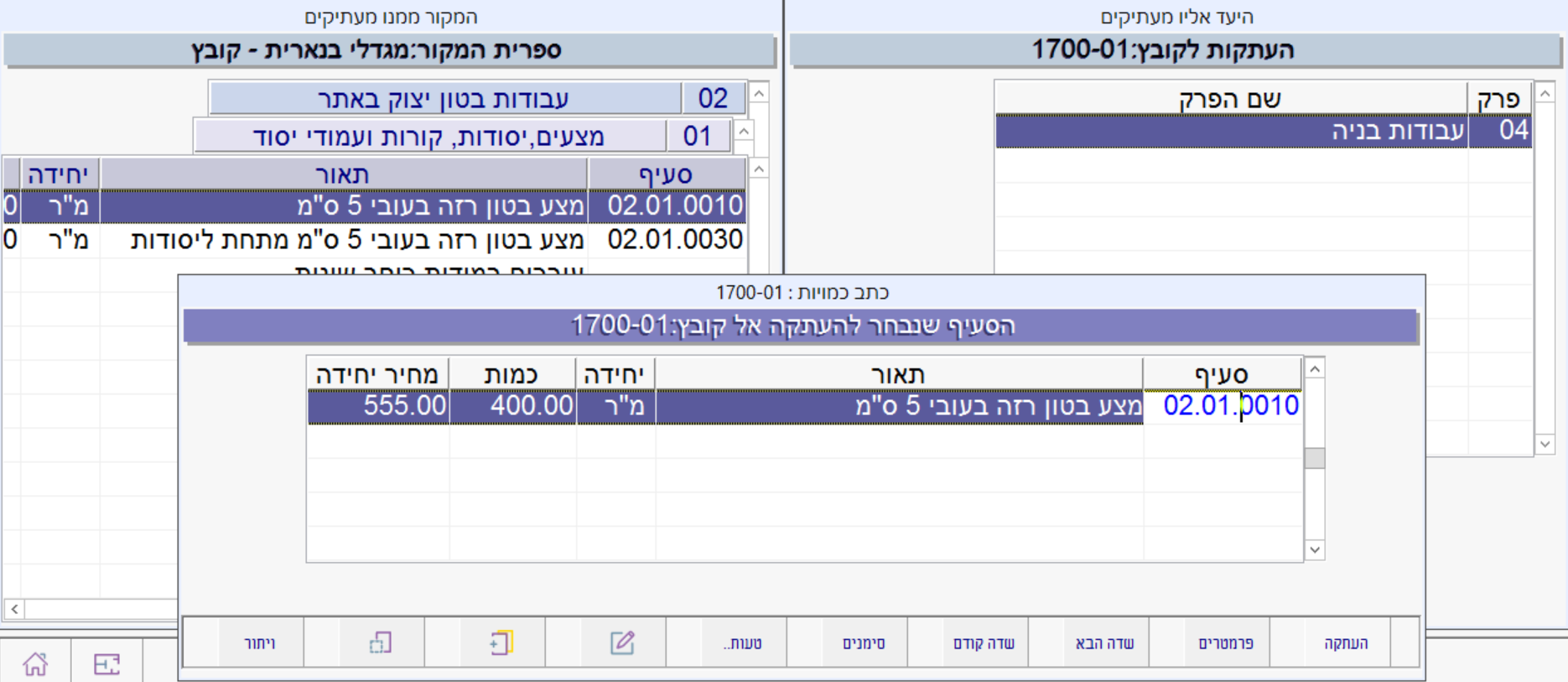The height and width of the screenshot is (682, 1568).
Task: Collapse subchapter 01 list with up arrow
Action: (744, 132)
